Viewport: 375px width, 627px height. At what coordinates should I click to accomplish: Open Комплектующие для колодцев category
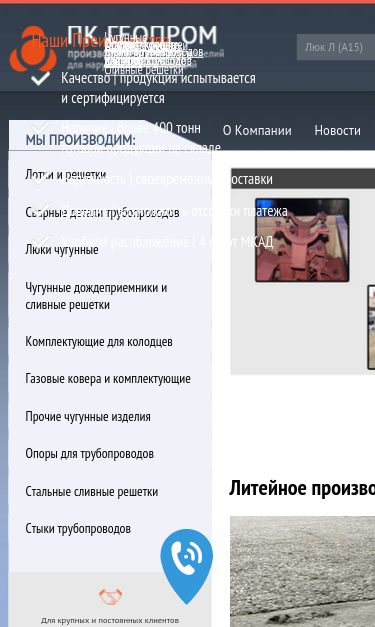(99, 341)
